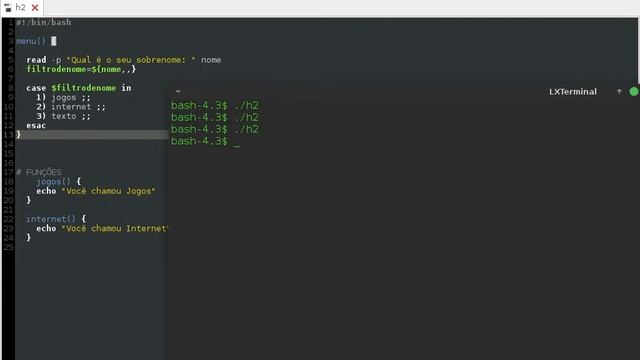Click the green circle button in LXTerminal
Screen dimensions: 640x360
point(634,91)
